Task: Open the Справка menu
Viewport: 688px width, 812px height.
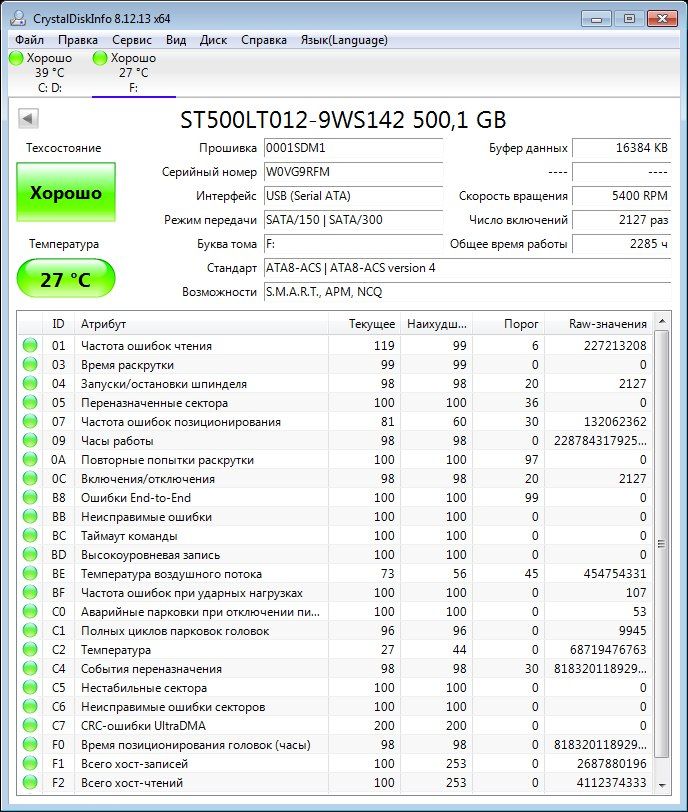Action: (x=264, y=40)
